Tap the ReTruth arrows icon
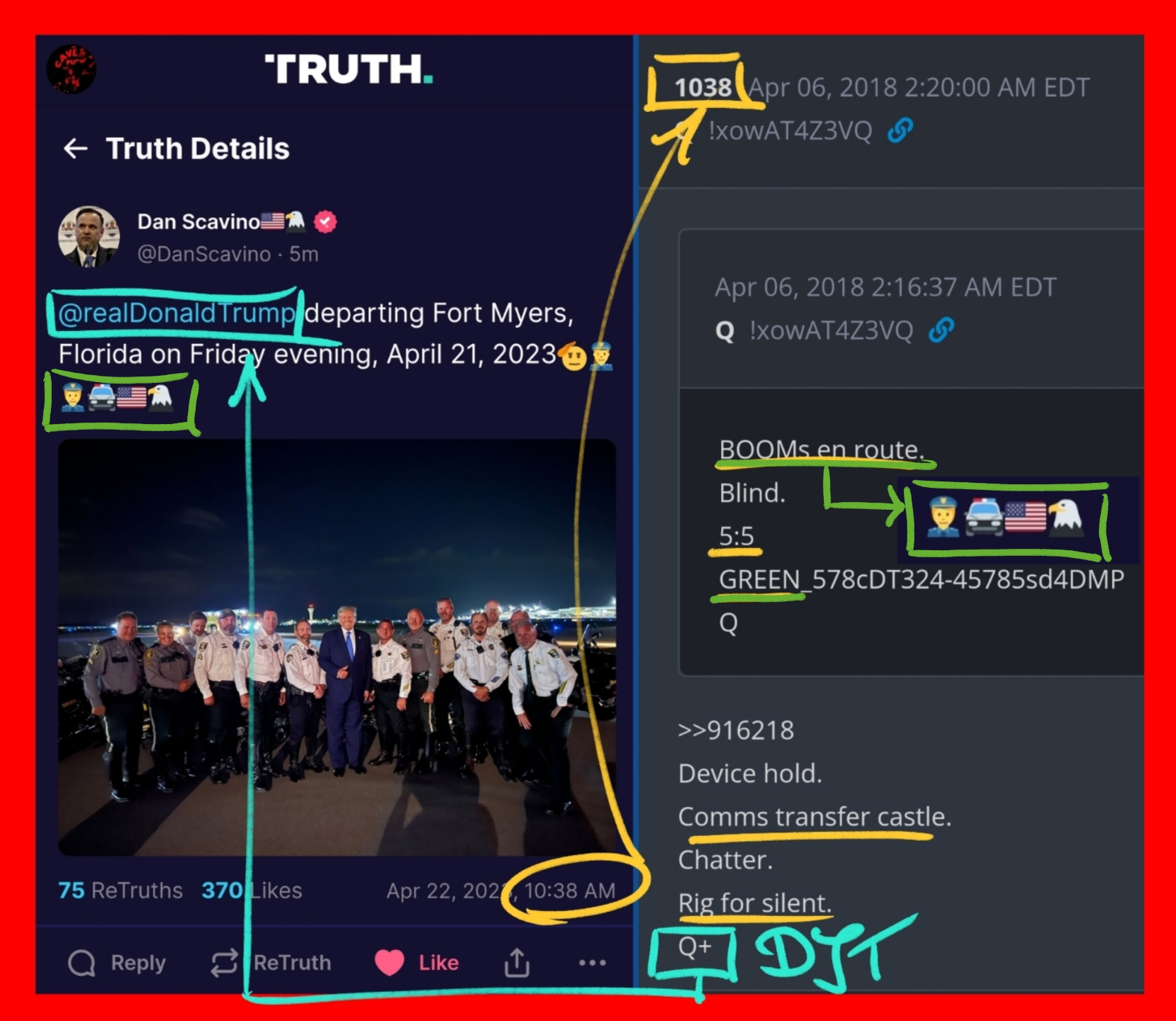Screen dimensions: 1176x1021 (224, 963)
